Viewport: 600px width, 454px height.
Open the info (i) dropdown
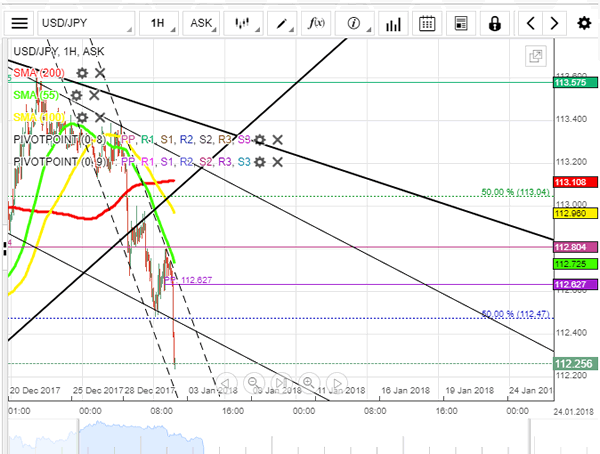(354, 23)
